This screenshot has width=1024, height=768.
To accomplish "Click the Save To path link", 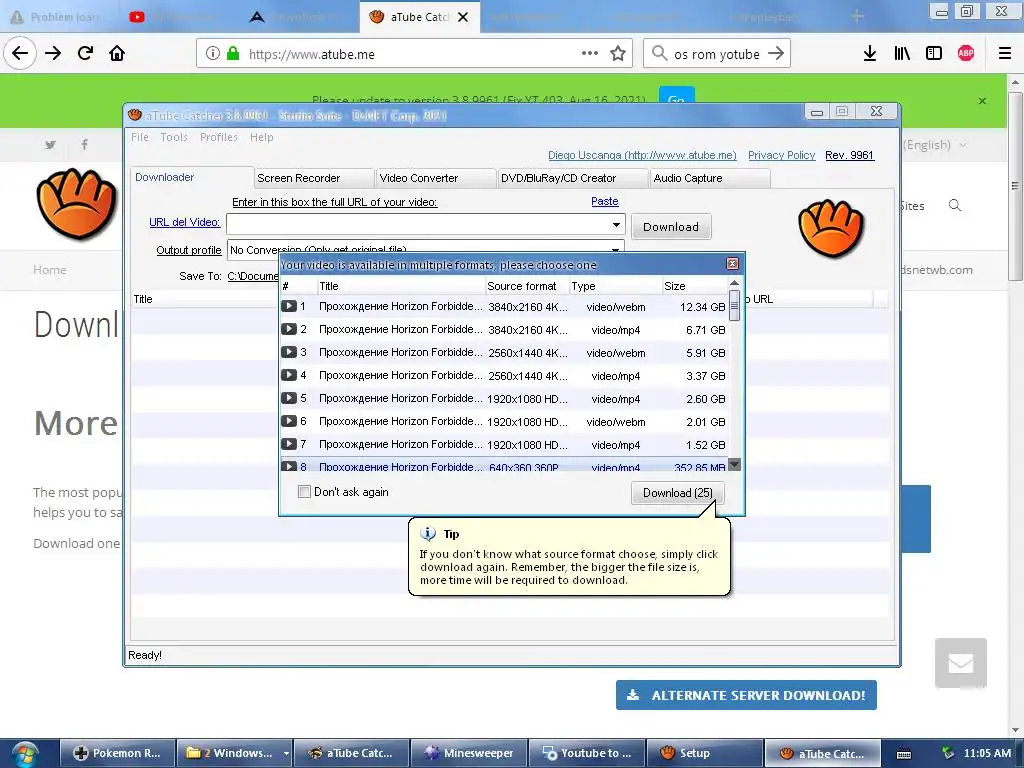I will pos(253,276).
